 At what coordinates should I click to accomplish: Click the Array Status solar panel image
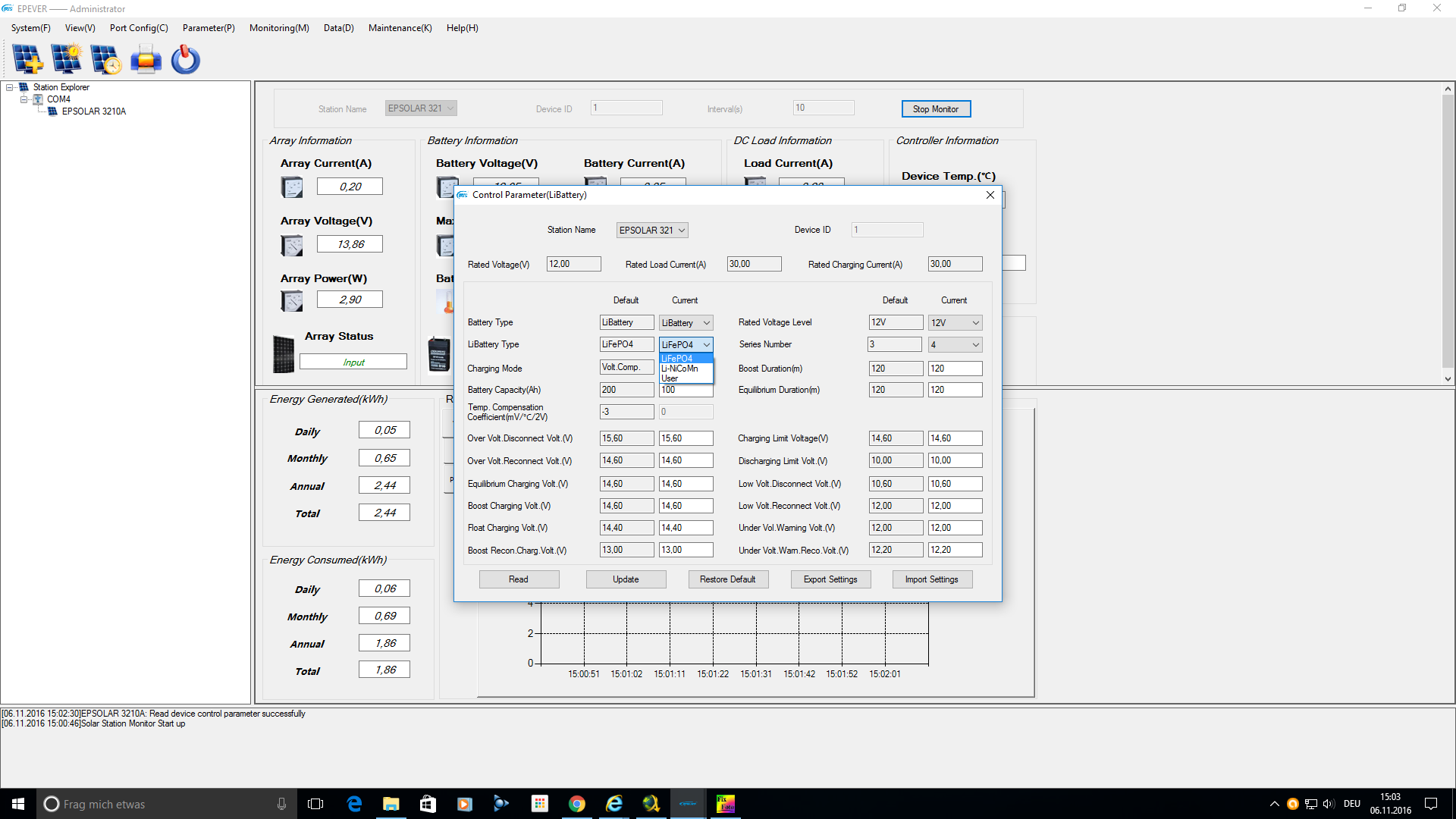point(284,353)
